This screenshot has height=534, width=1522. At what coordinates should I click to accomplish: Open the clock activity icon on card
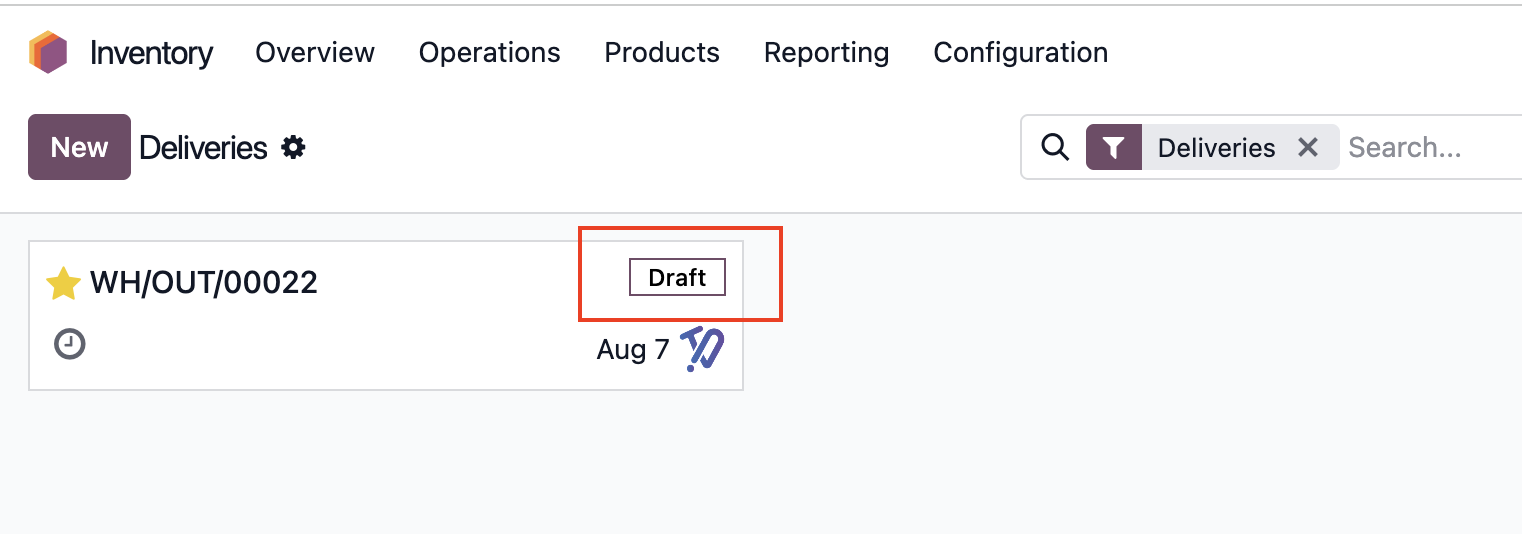click(x=69, y=345)
